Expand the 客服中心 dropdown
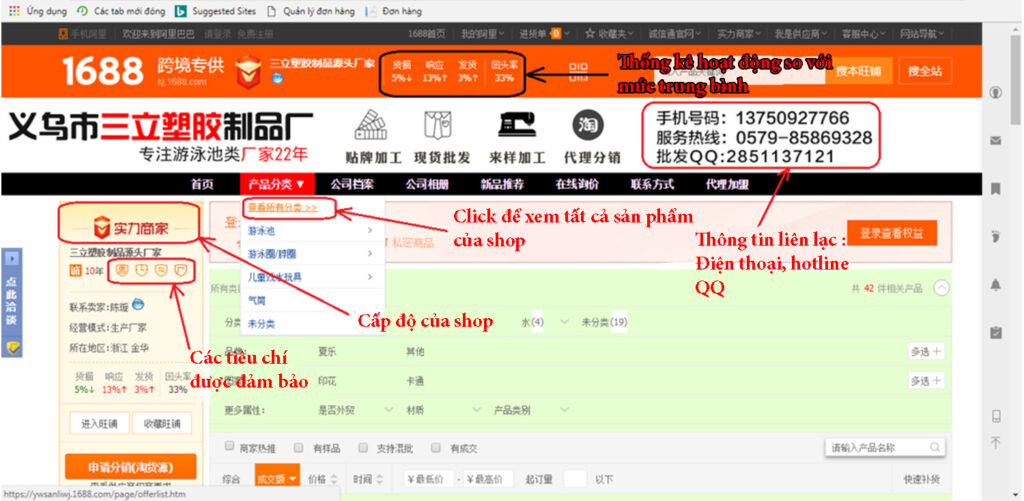This screenshot has width=1024, height=501. click(x=863, y=33)
